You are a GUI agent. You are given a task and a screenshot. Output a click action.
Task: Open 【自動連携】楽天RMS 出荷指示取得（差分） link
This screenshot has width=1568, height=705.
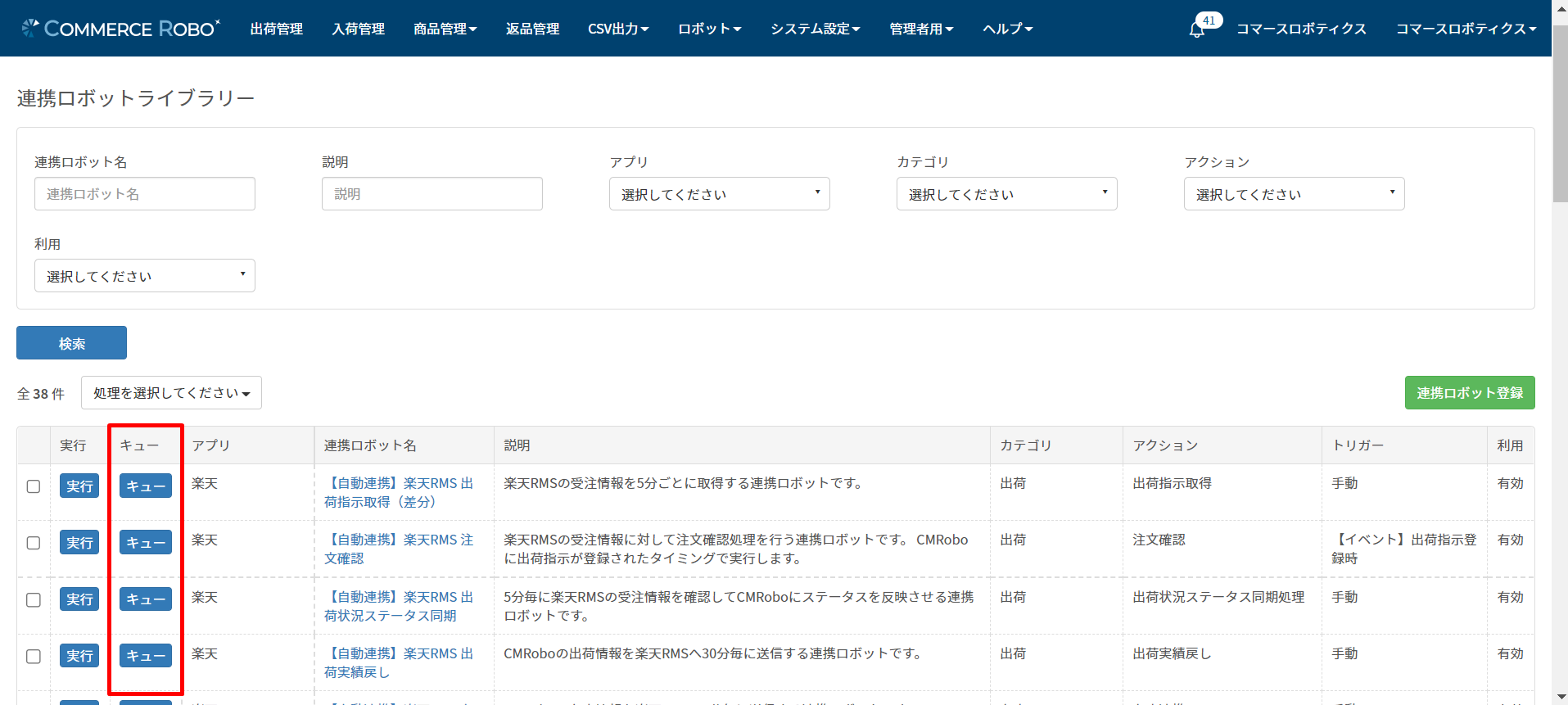click(x=399, y=492)
